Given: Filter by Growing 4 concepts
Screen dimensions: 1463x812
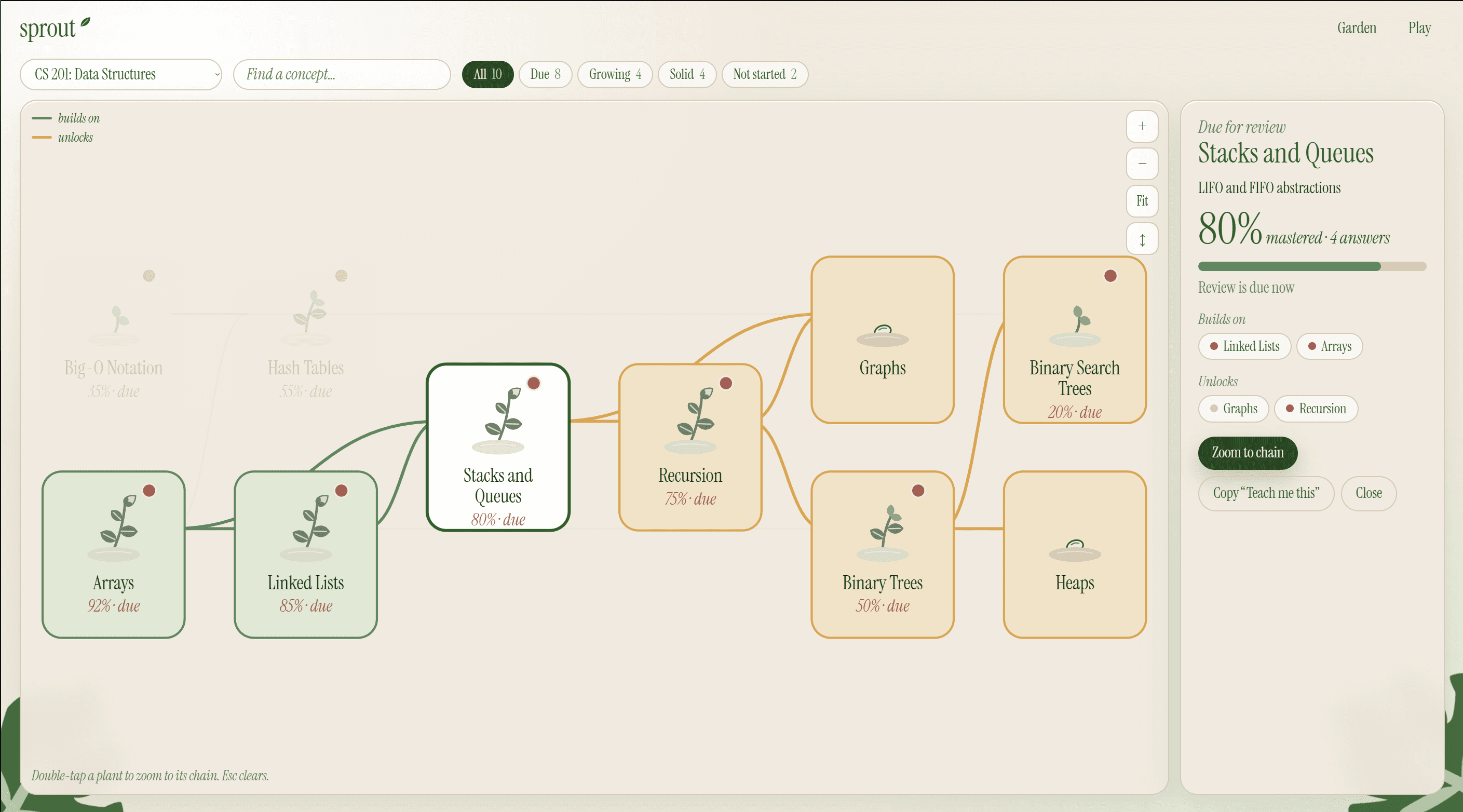Looking at the screenshot, I should point(615,74).
